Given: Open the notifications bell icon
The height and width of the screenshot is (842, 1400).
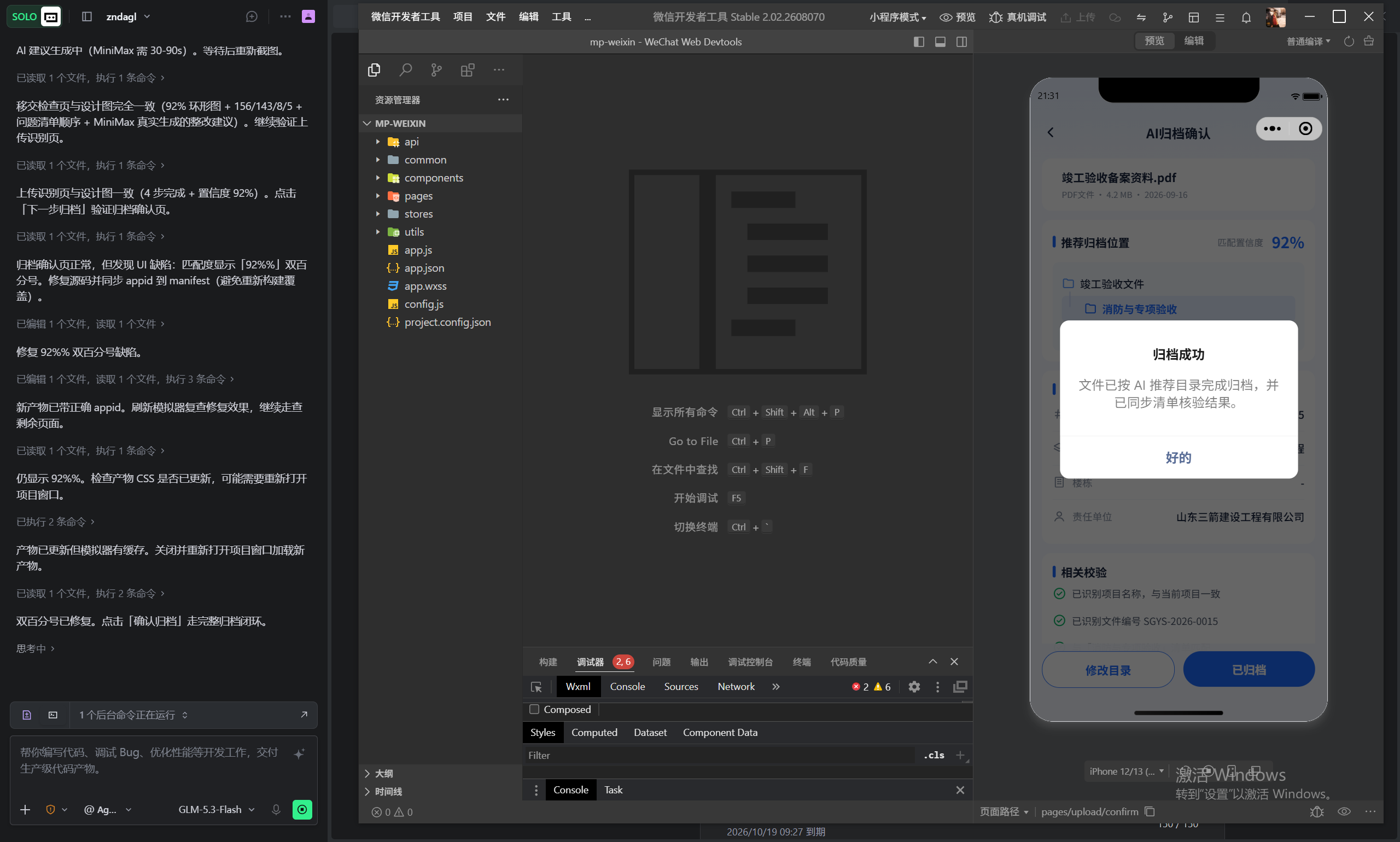Looking at the screenshot, I should coord(1246,17).
